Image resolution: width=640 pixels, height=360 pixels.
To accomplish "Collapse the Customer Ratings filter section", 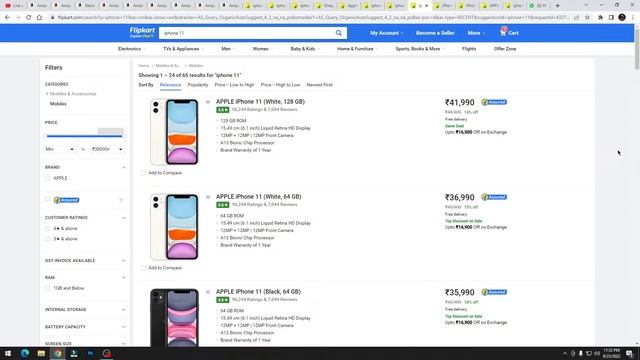I will 123,218.
